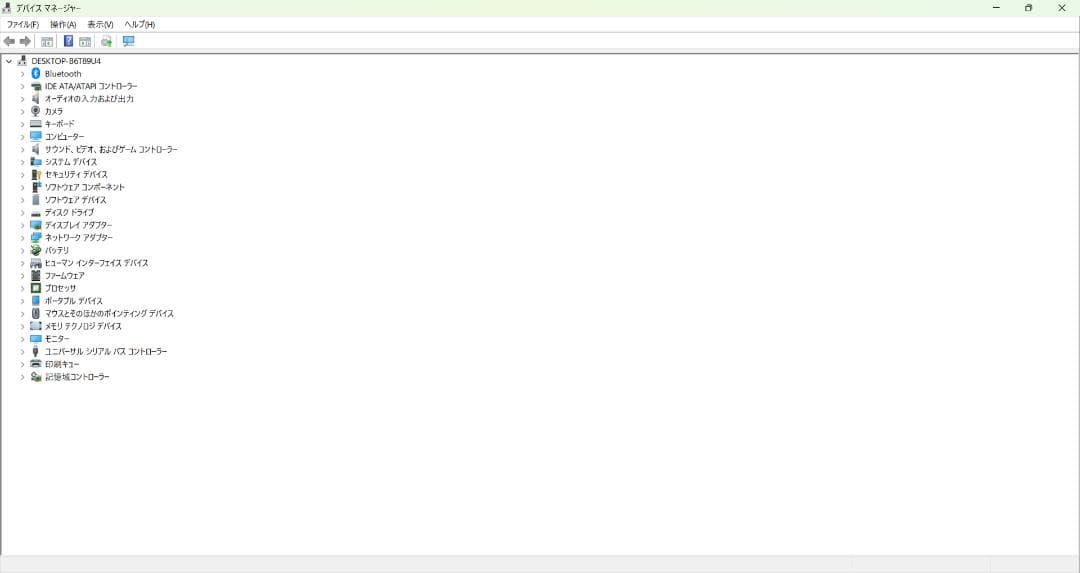Select the ディスク ドライブ tree item
This screenshot has width=1080, height=573.
click(69, 212)
